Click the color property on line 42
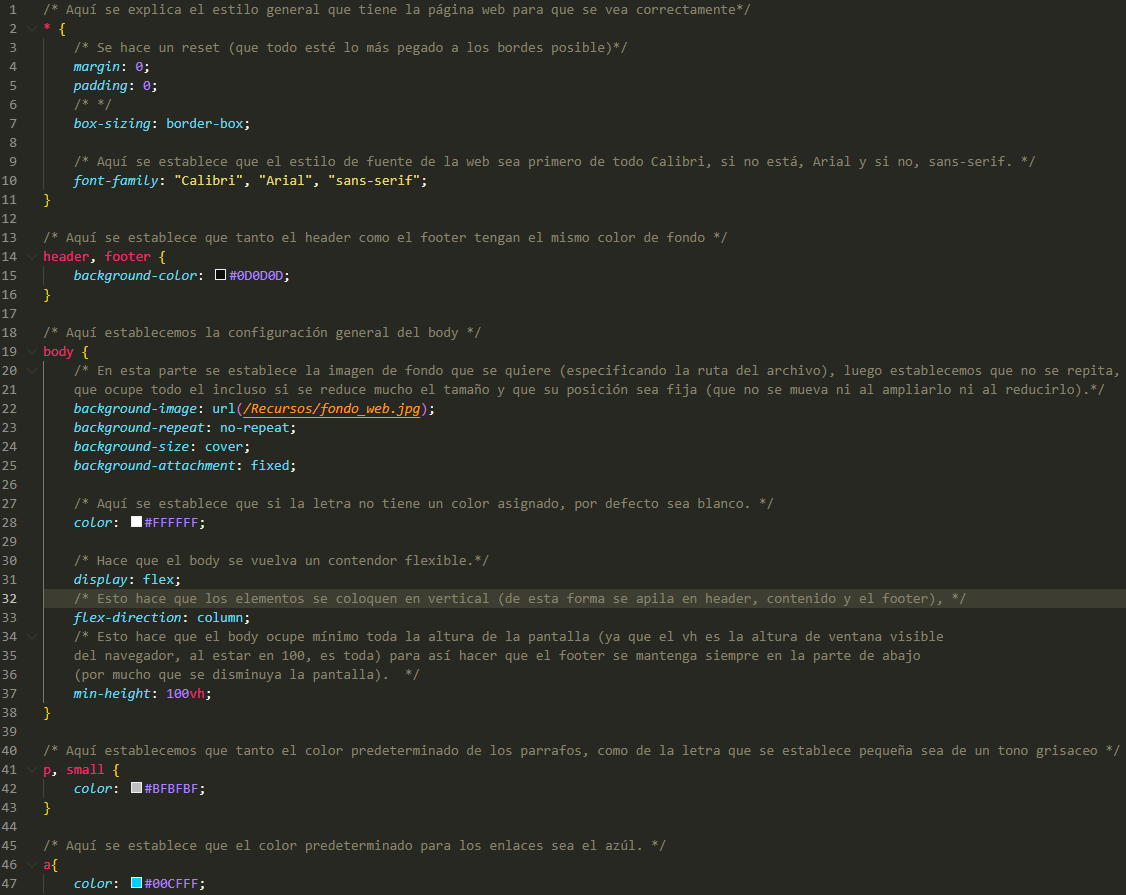This screenshot has height=895, width=1126. [x=93, y=788]
